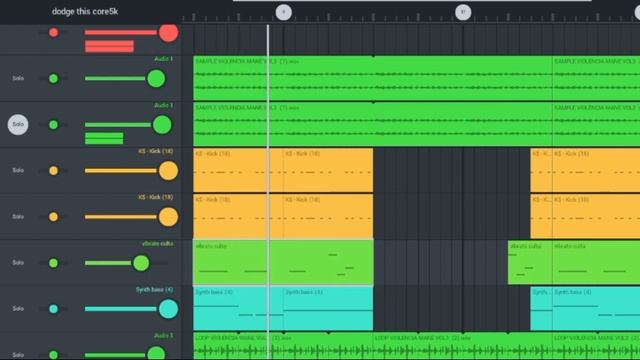Image resolution: width=640 pixels, height=360 pixels.
Task: Click the topmost Audio 1 volume knob
Action: [x=156, y=78]
